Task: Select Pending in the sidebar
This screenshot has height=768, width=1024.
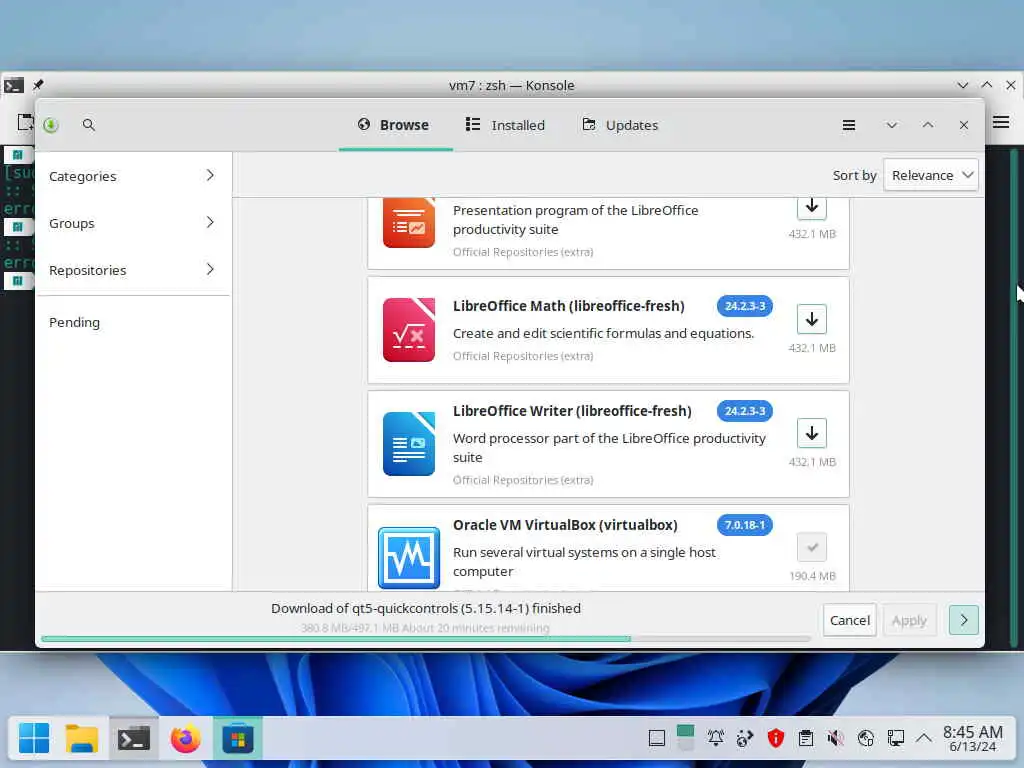Action: coord(133,322)
